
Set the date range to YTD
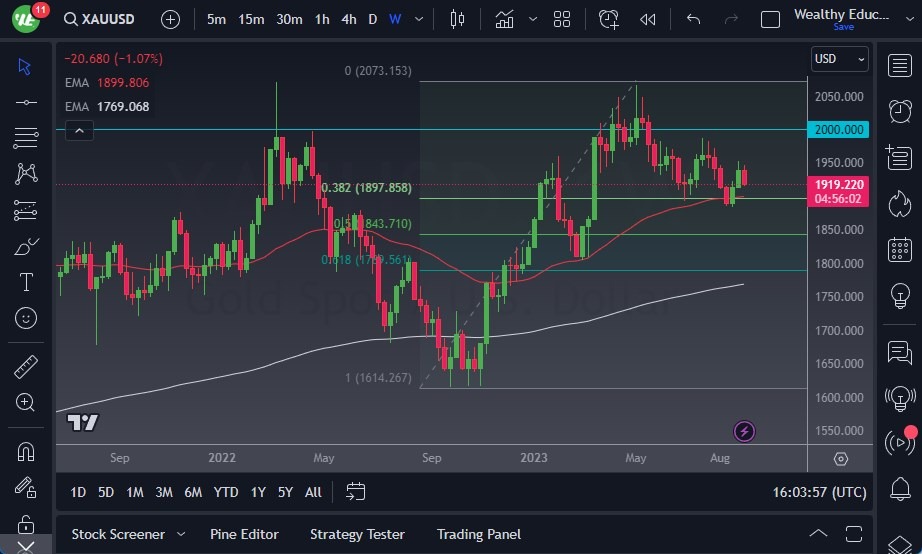pyautogui.click(x=226, y=492)
